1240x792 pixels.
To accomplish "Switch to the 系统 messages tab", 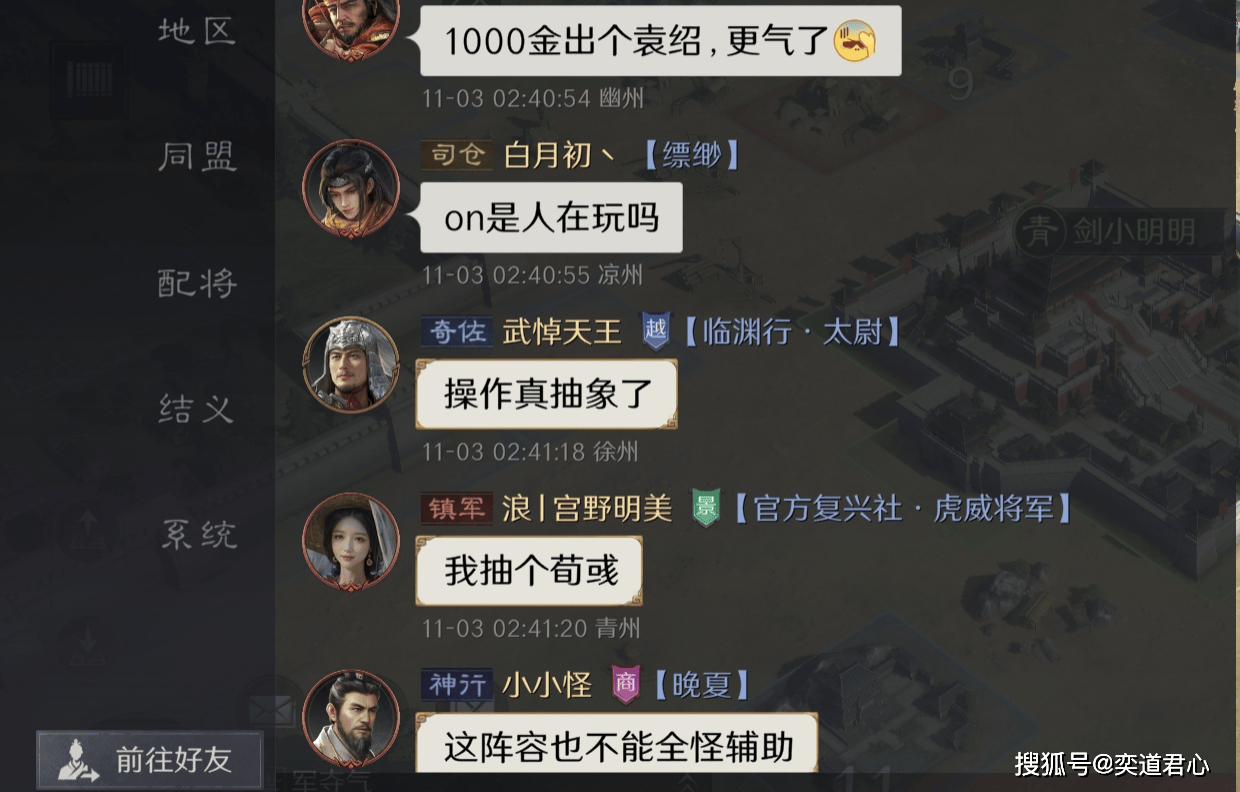I will tap(199, 535).
